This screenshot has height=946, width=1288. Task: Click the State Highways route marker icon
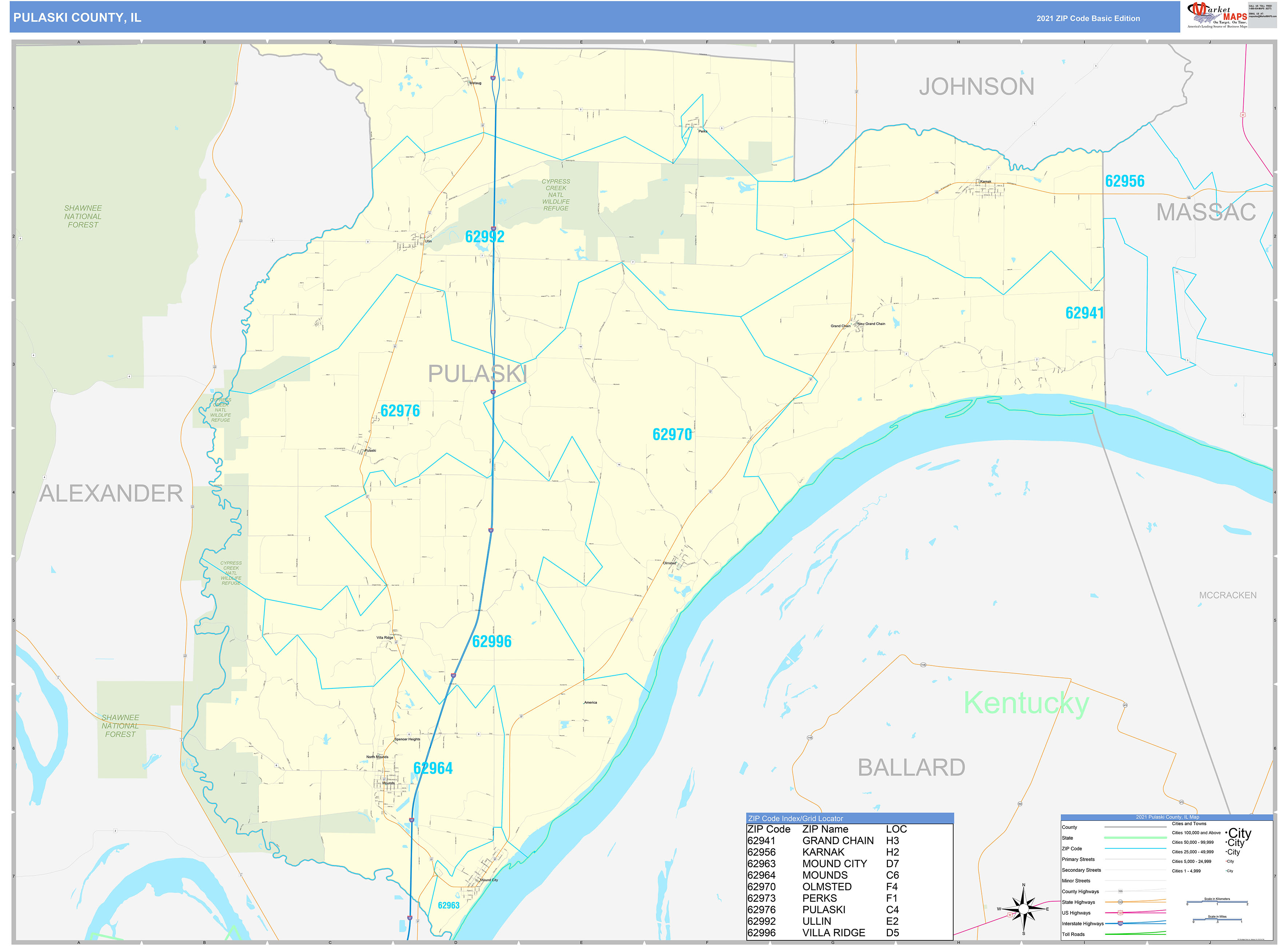[1120, 902]
